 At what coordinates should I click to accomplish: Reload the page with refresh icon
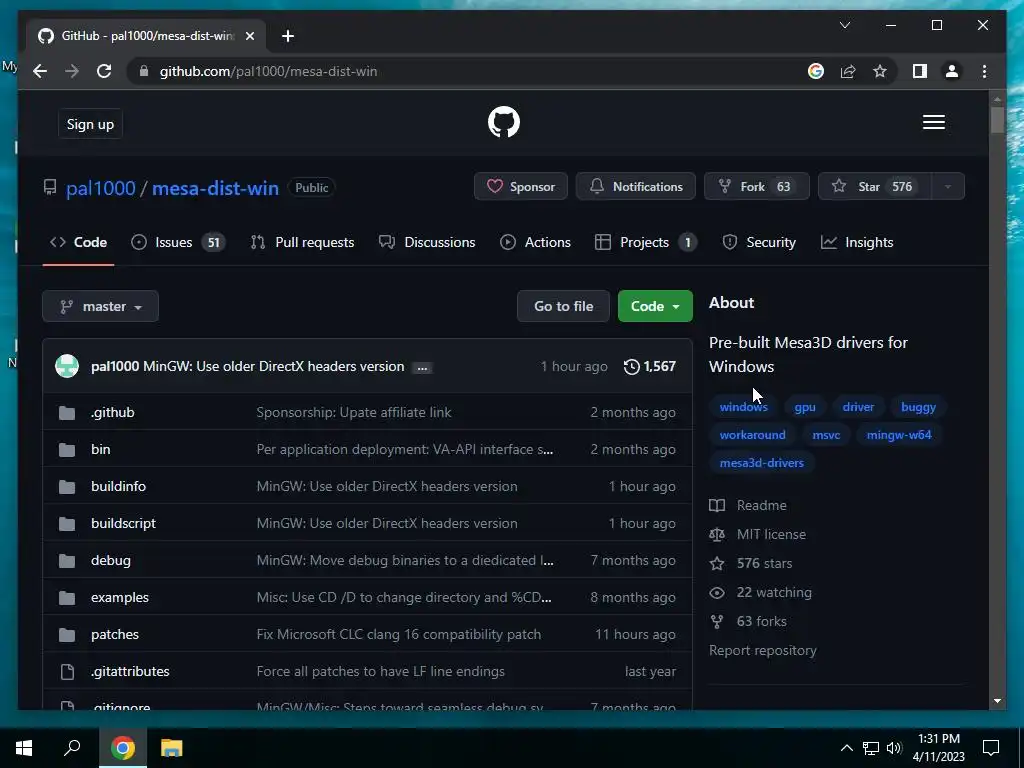click(104, 71)
